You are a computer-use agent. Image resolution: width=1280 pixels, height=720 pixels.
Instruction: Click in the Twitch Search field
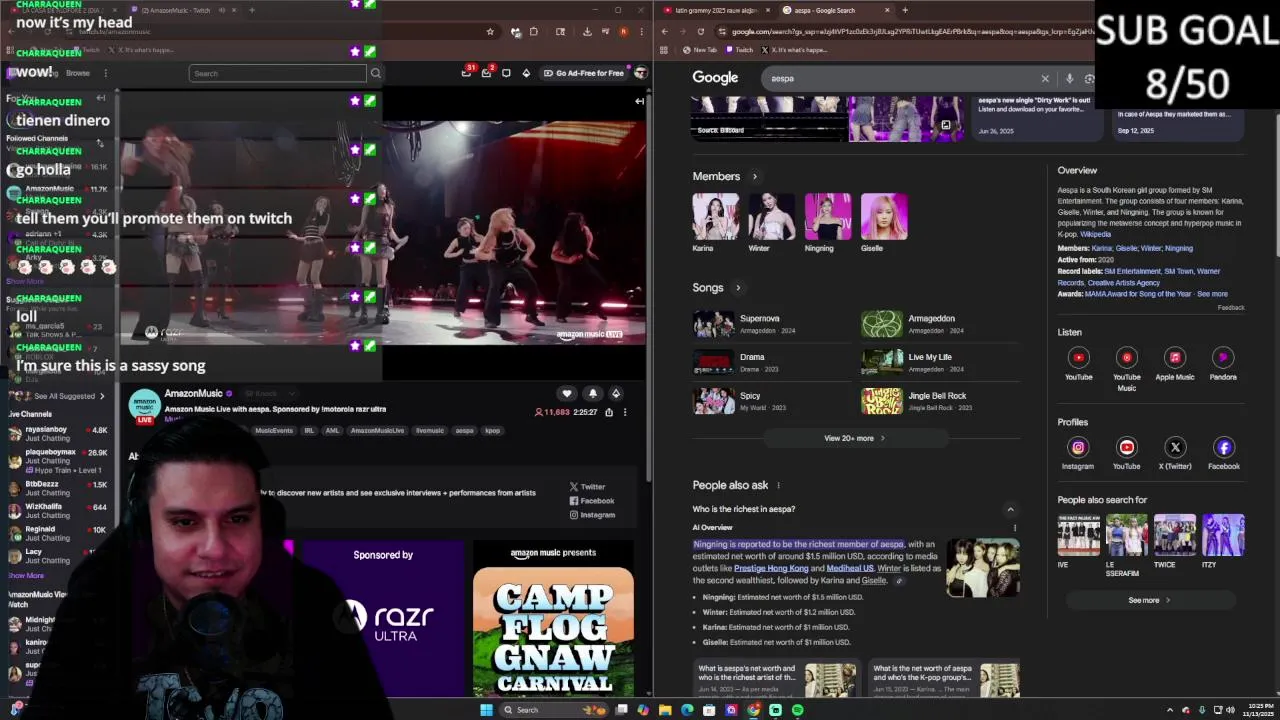278,73
